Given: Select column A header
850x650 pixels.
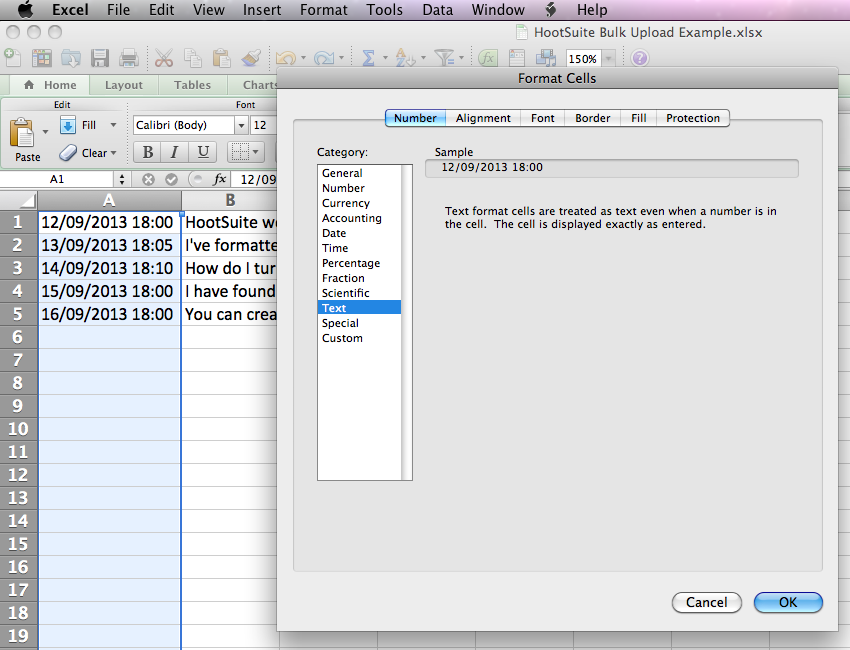Looking at the screenshot, I should point(109,201).
